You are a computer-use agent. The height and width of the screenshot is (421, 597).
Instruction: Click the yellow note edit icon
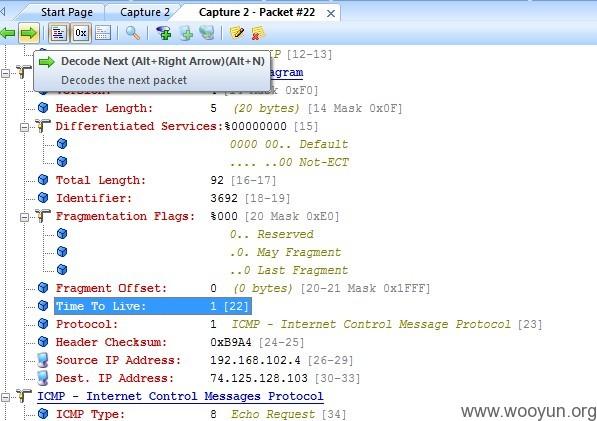pyautogui.click(x=237, y=33)
